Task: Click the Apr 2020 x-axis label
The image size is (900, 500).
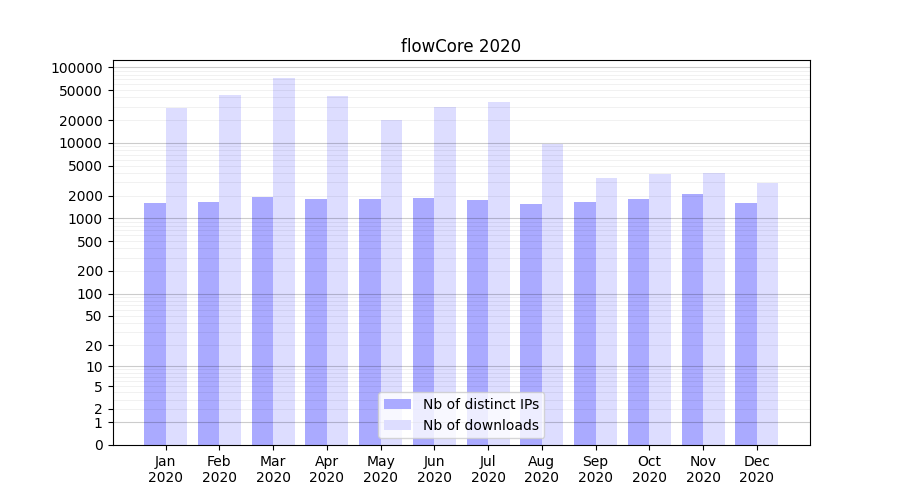Action: pyautogui.click(x=327, y=469)
